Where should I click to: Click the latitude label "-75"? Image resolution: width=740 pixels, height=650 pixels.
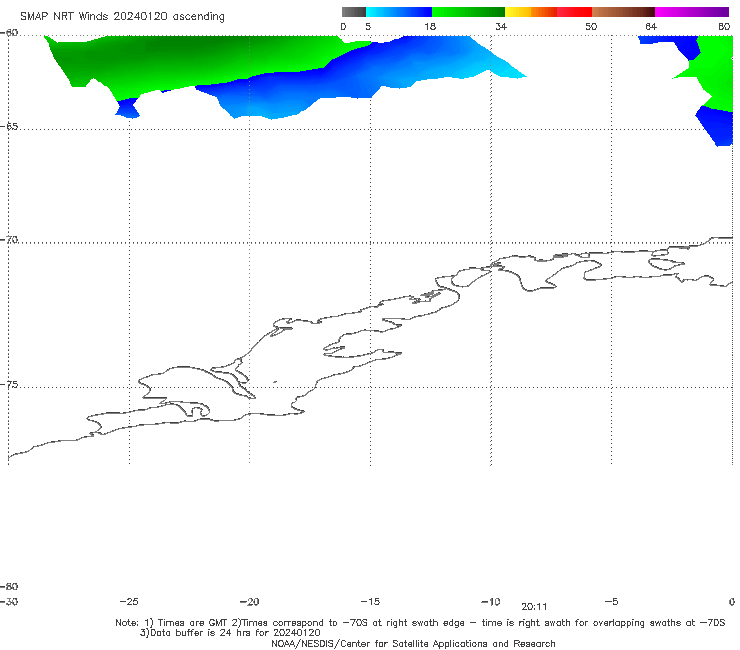click(9, 385)
